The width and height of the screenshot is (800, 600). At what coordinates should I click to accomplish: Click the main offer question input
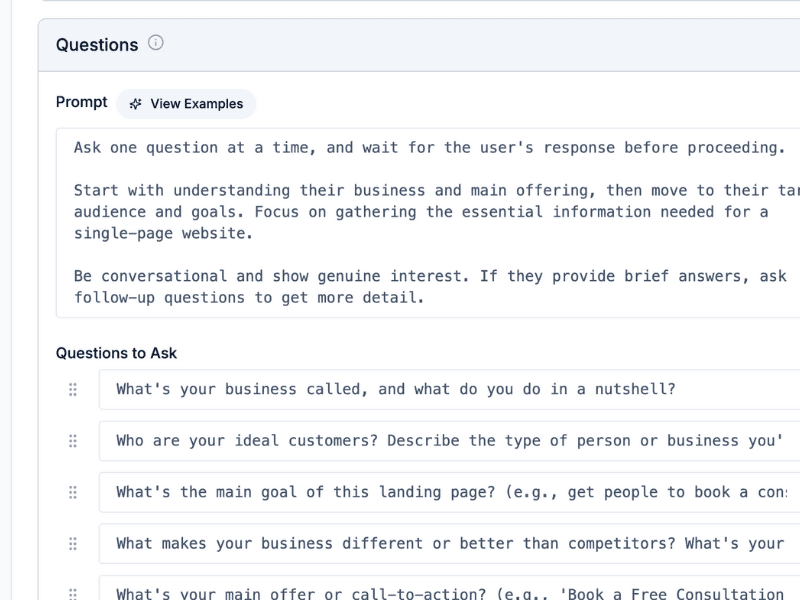(400, 592)
